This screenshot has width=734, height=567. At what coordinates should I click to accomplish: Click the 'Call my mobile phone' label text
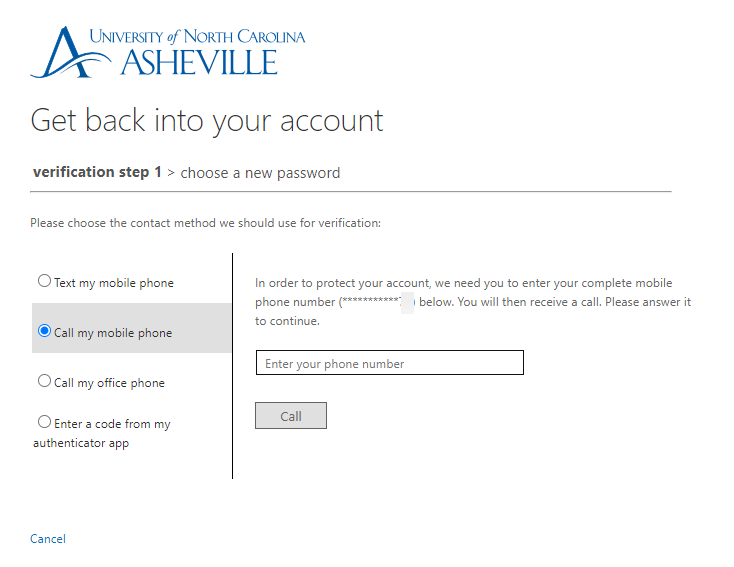click(113, 333)
